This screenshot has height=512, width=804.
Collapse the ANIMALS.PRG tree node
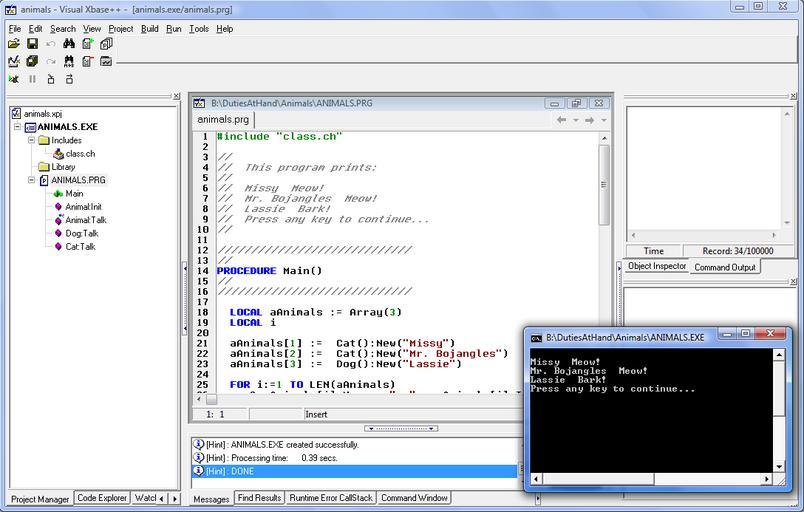[31, 180]
